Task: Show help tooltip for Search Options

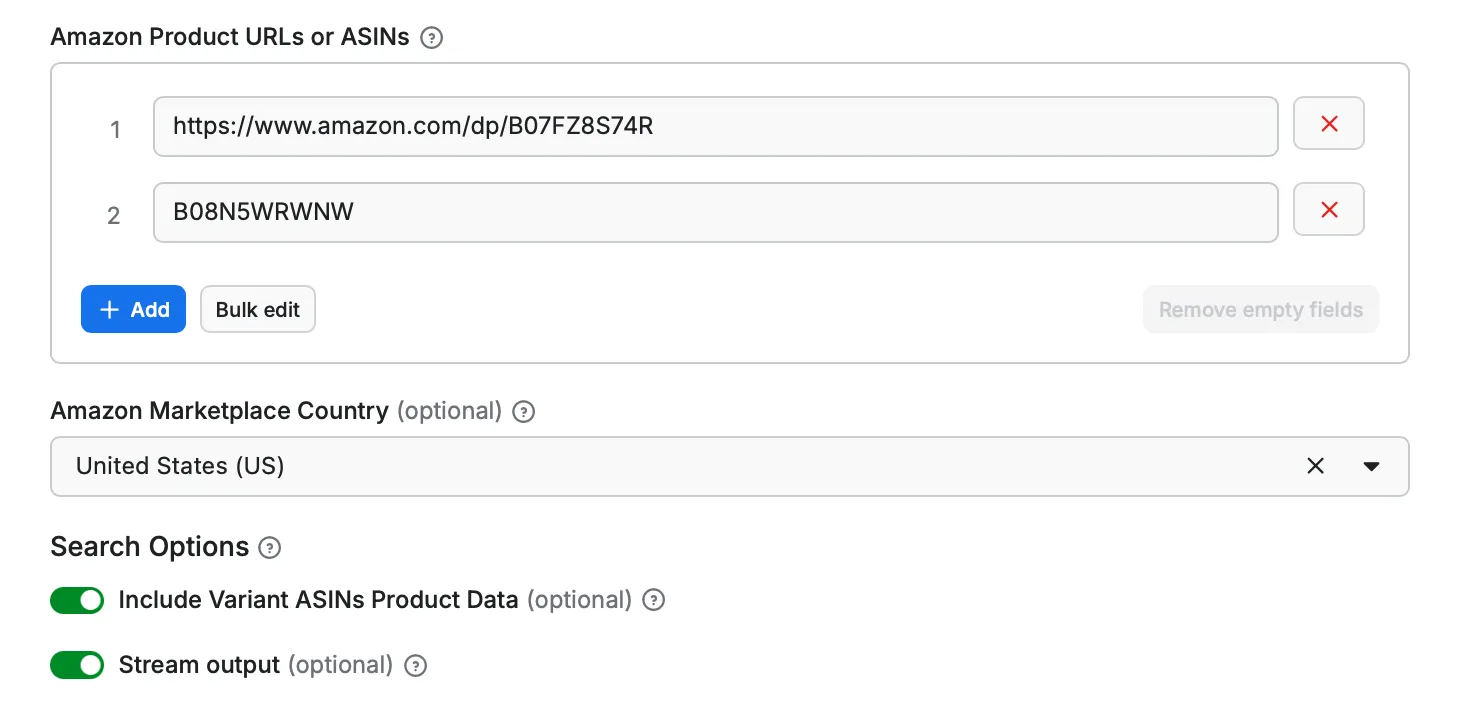Action: [x=270, y=548]
